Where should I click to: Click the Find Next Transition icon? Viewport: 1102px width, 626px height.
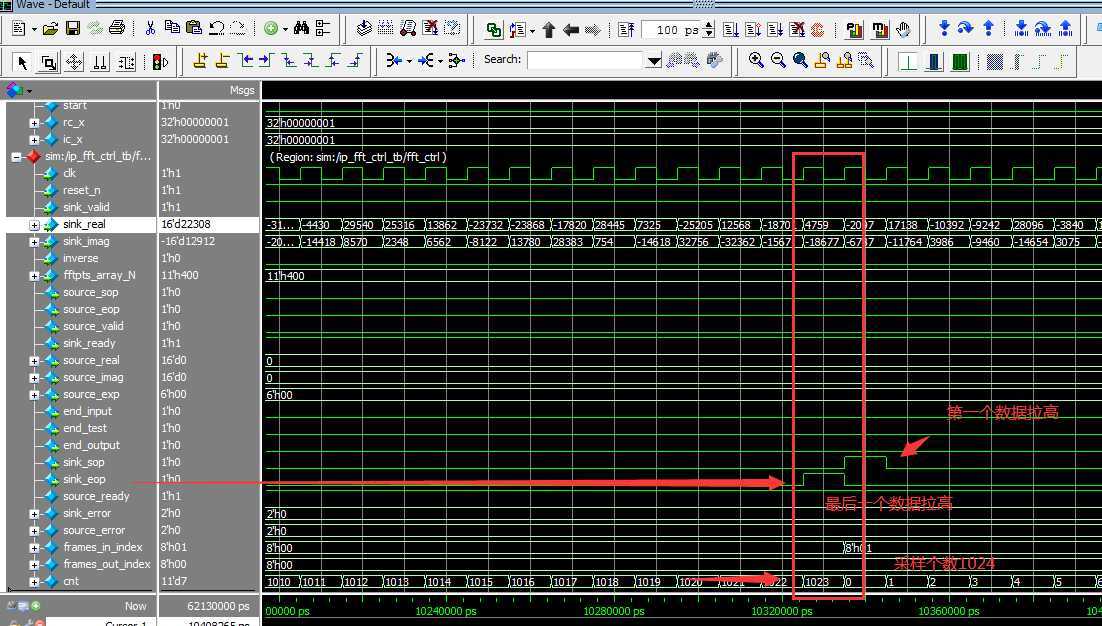tap(266, 62)
